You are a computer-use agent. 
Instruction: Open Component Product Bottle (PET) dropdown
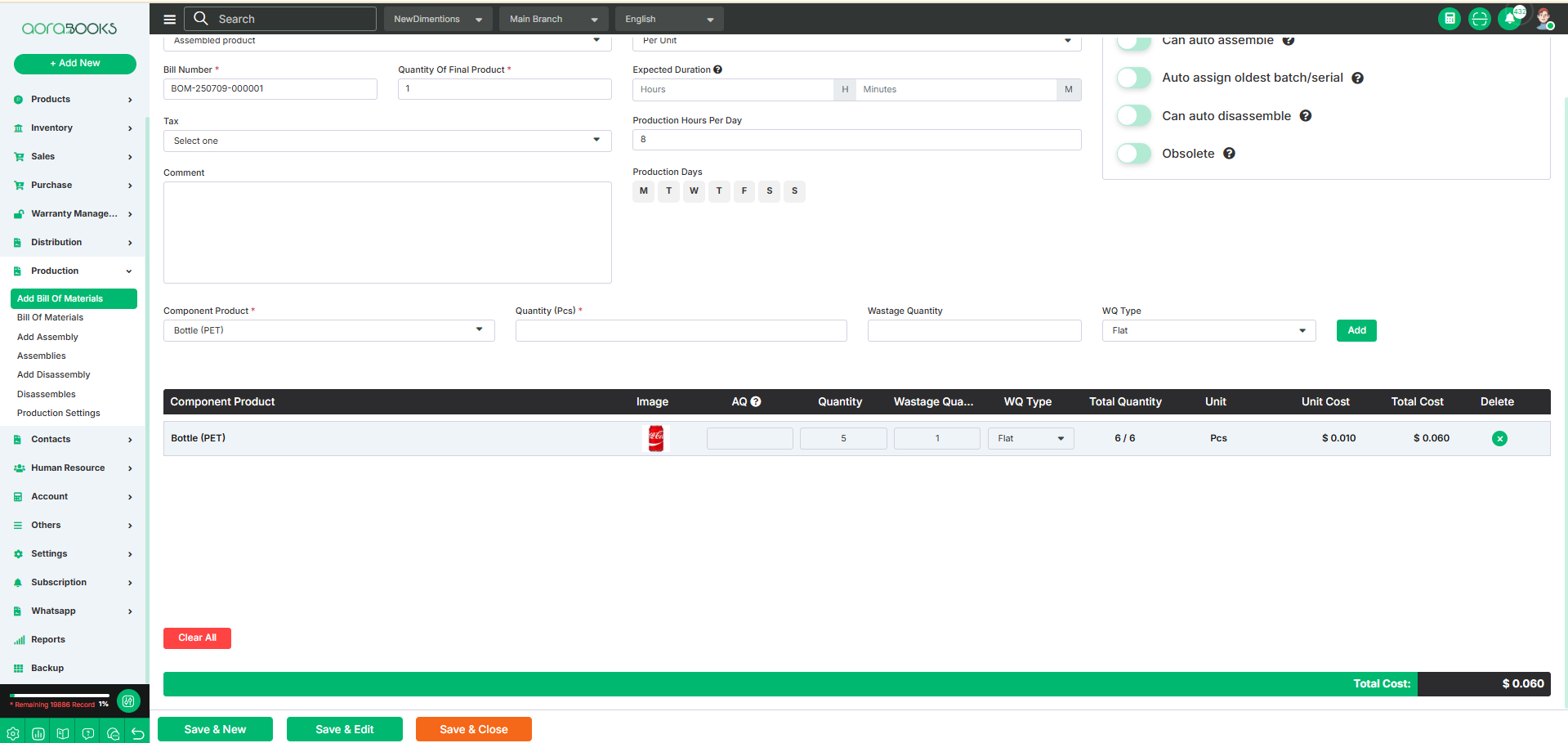coord(328,330)
